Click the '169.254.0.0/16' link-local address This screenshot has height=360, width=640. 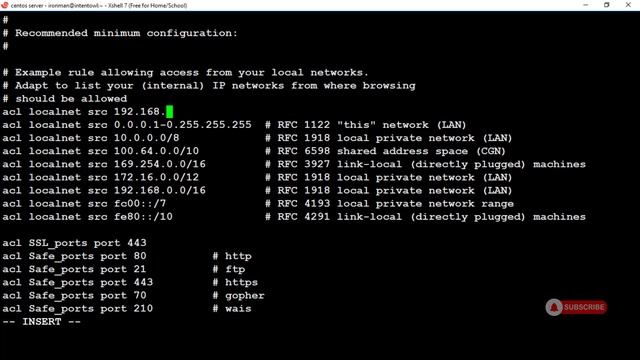(160, 164)
